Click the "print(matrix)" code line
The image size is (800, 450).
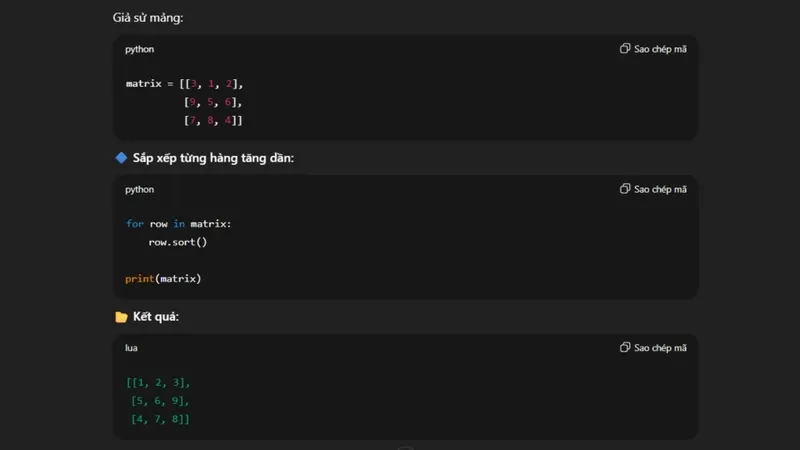pyautogui.click(x=163, y=278)
